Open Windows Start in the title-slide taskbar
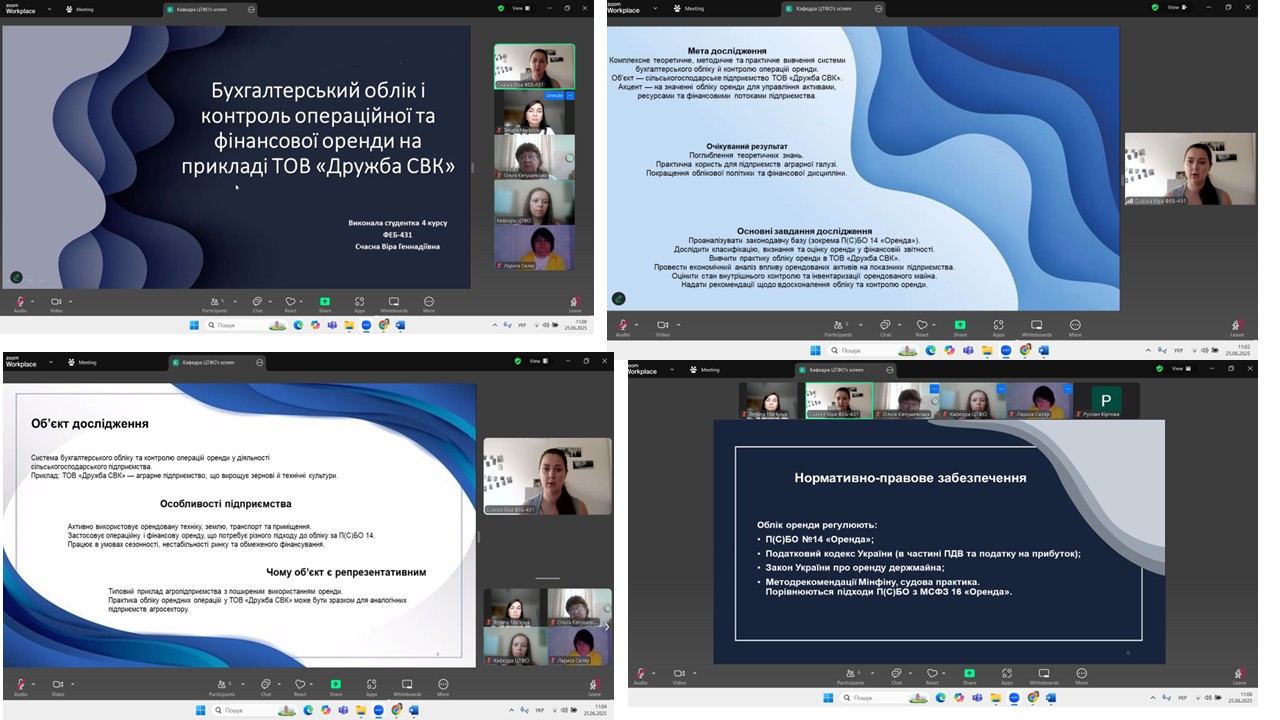The width and height of the screenshot is (1280, 720). click(195, 325)
